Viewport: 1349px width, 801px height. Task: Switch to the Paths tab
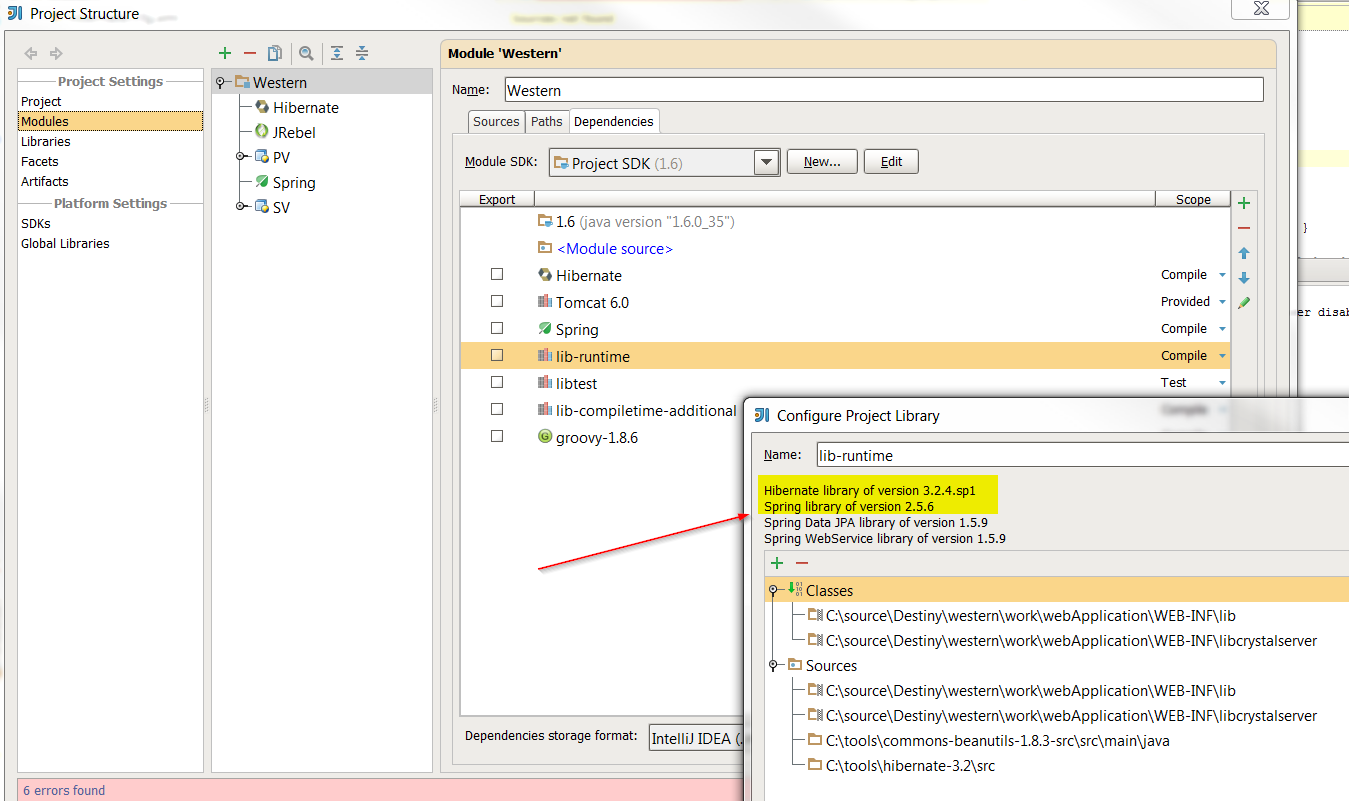click(x=547, y=121)
